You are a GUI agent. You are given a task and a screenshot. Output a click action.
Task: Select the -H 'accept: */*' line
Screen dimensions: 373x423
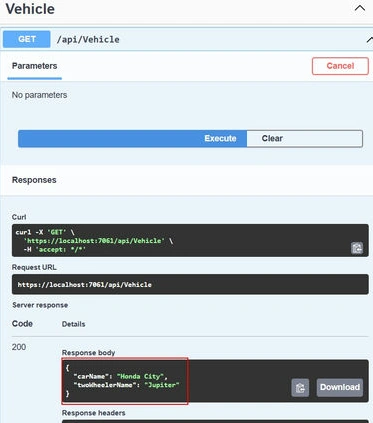pos(55,249)
